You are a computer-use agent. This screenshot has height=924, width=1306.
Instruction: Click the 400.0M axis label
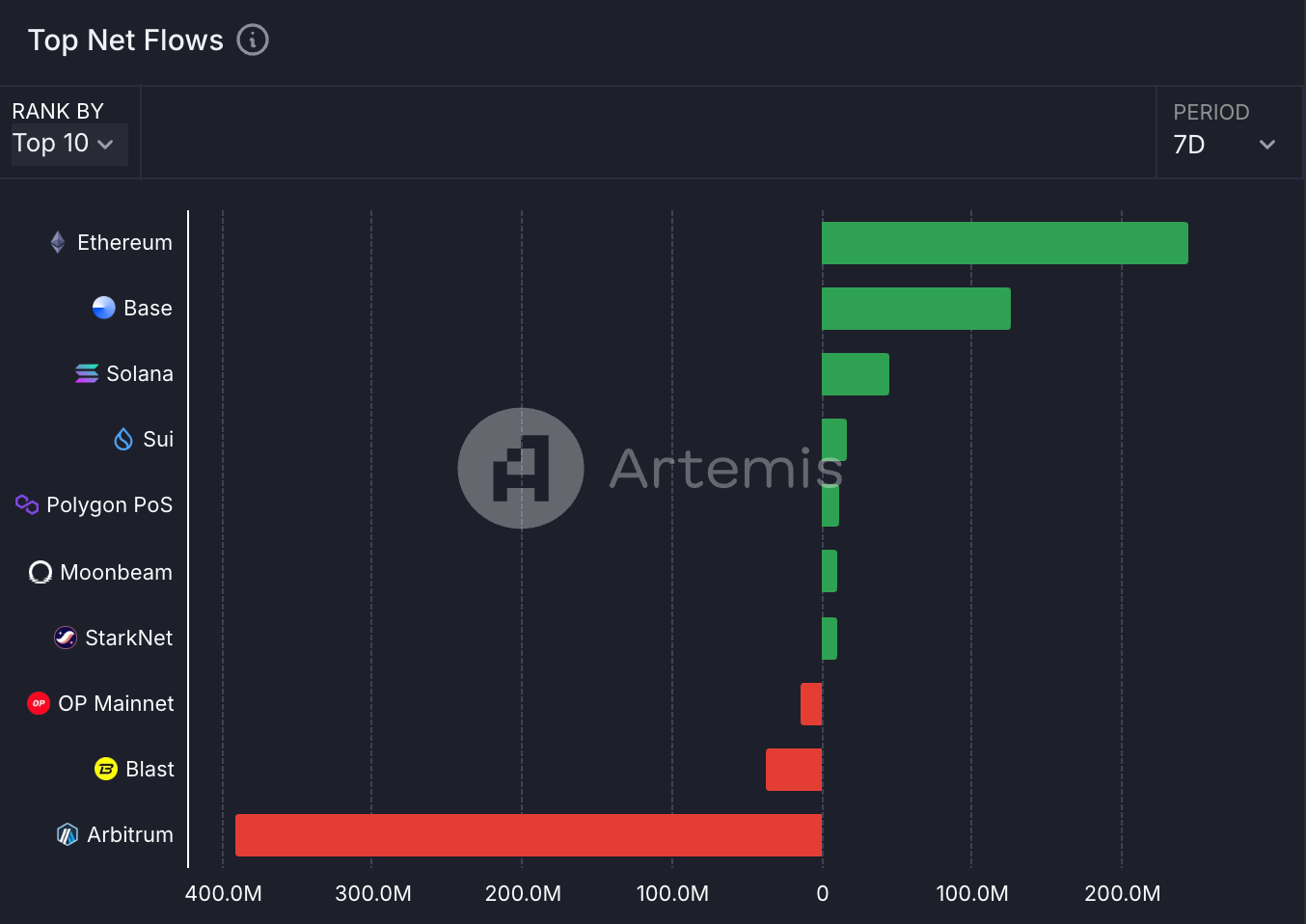click(x=224, y=893)
